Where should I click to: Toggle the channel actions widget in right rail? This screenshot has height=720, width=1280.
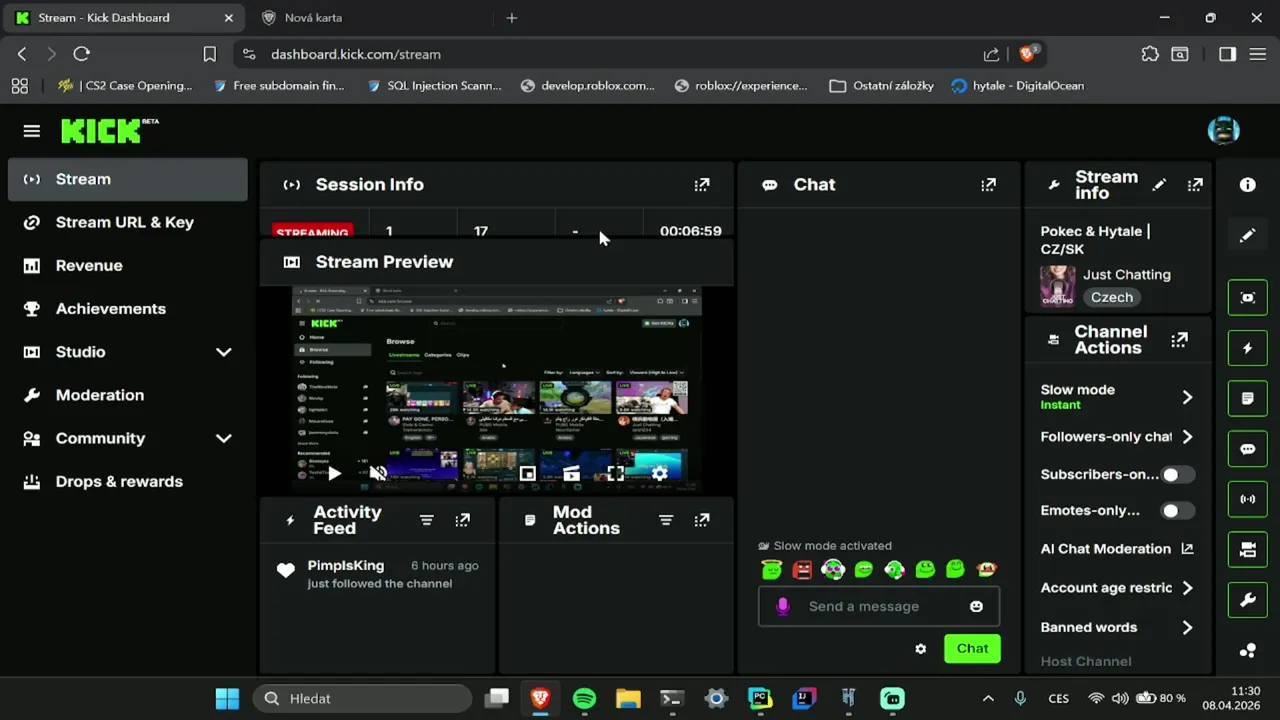point(1248,549)
